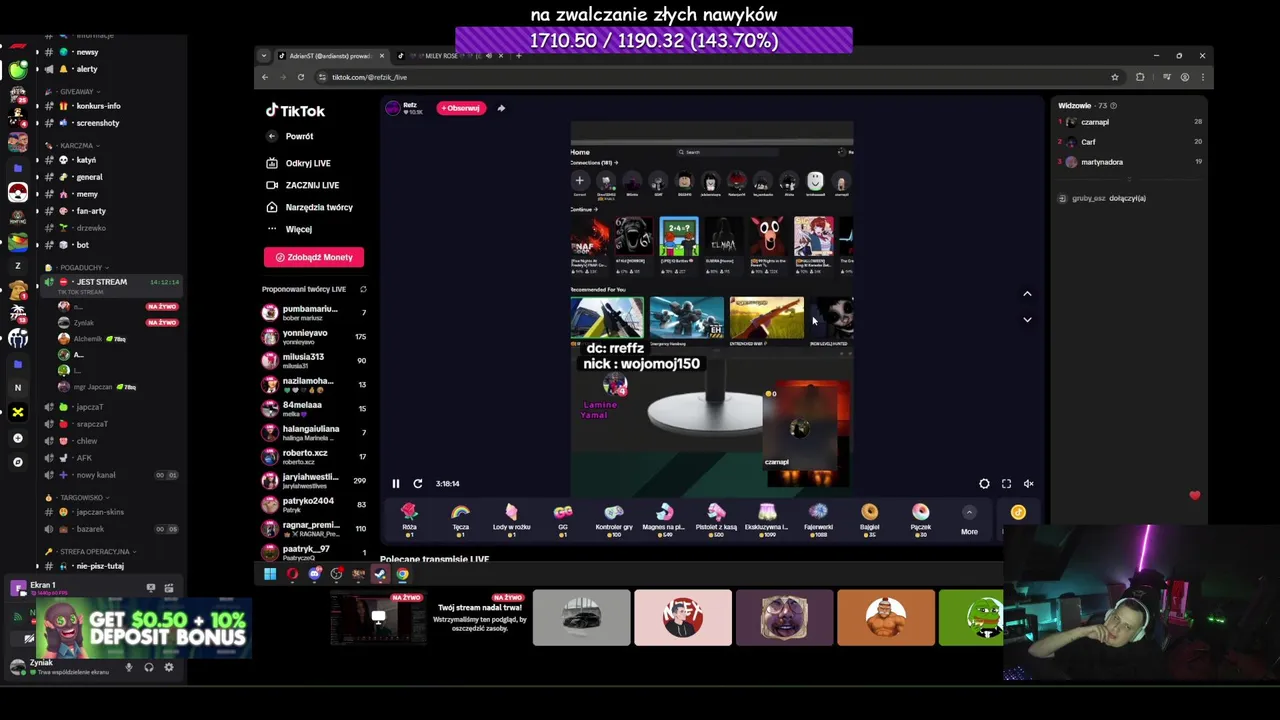This screenshot has width=1280, height=720.
Task: Open the japczan-skins Discord channel
Action: pyautogui.click(x=100, y=512)
